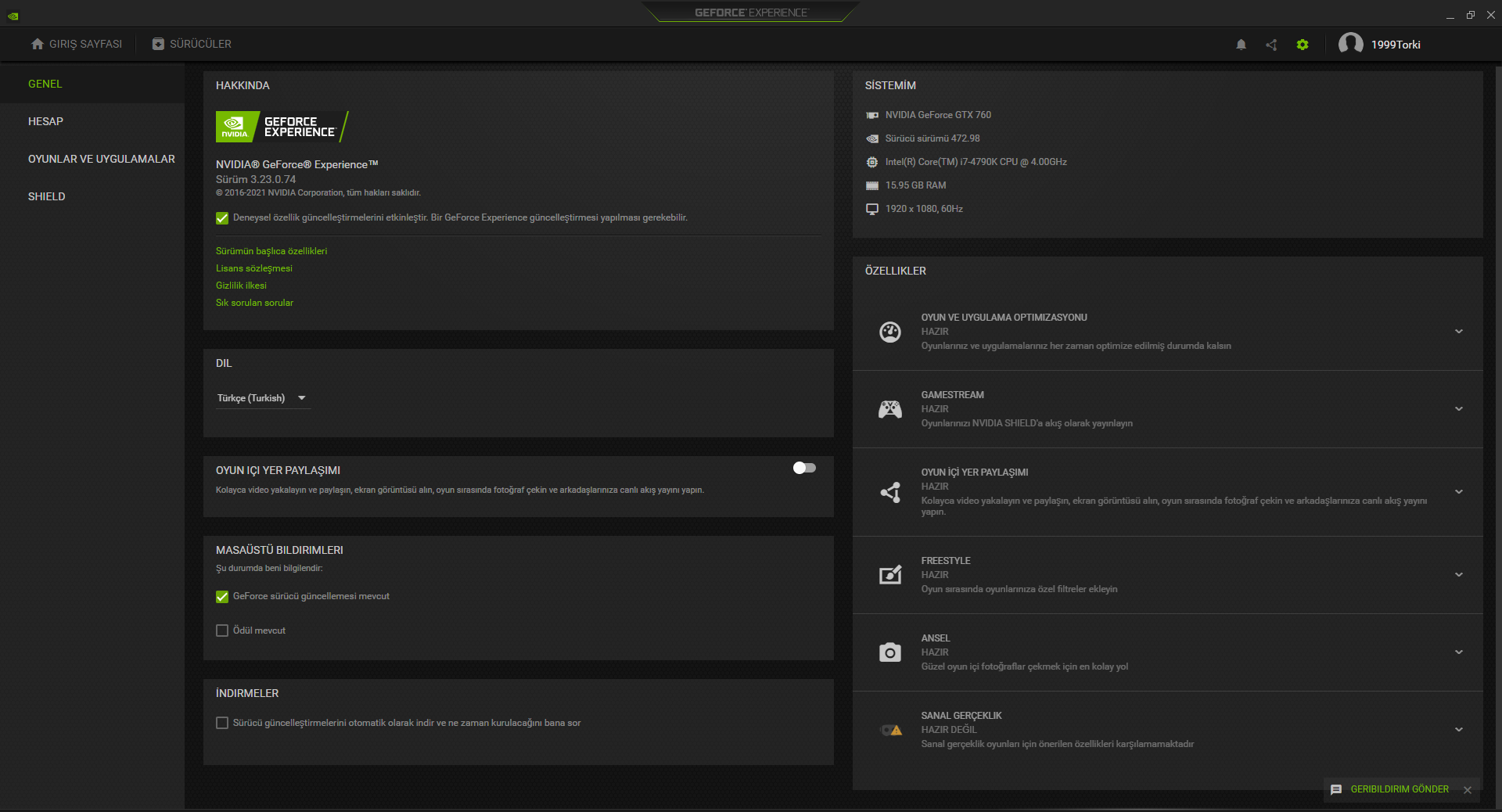
Task: Click the Geribildirim Gönder button
Action: click(x=1399, y=789)
